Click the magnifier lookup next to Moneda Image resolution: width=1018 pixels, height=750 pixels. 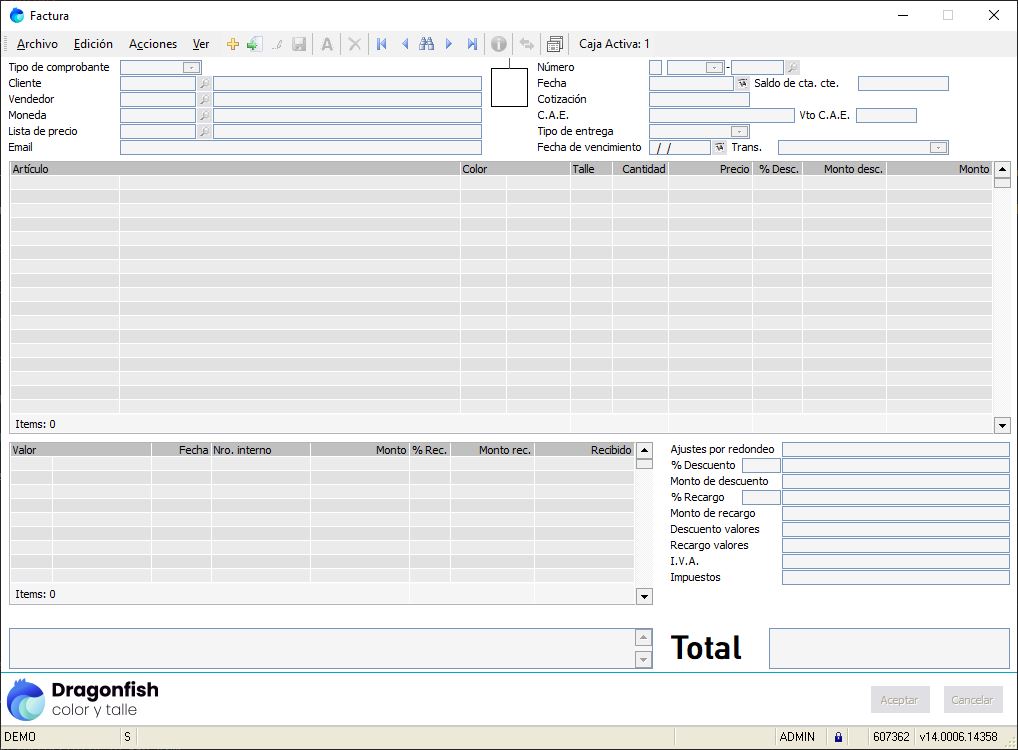click(204, 116)
